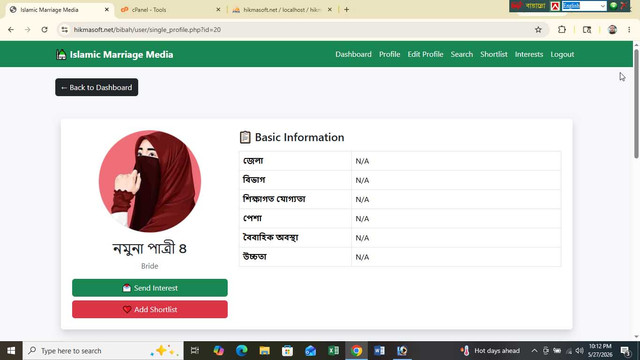640x360 pixels.
Task: Close the cPanel - Tools tab
Action: coord(218,10)
